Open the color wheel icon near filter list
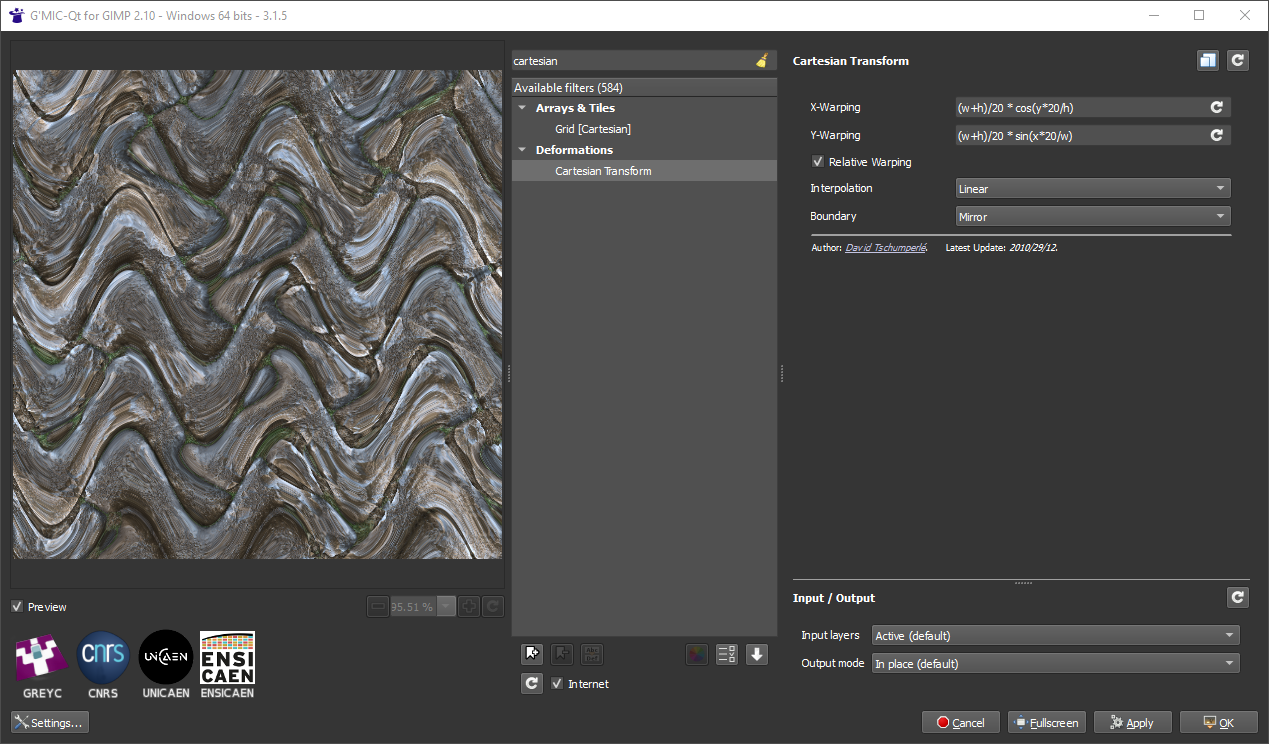 pos(697,654)
